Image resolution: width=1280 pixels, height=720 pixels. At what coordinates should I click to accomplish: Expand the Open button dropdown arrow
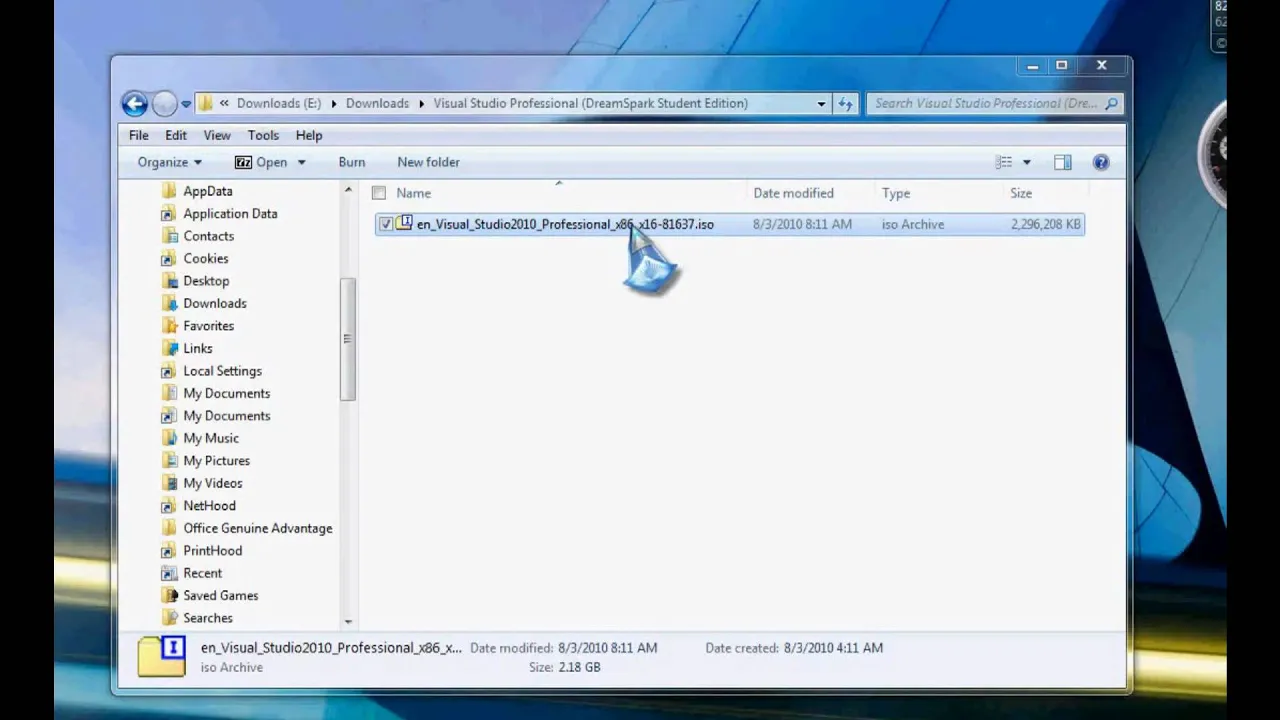coord(301,162)
